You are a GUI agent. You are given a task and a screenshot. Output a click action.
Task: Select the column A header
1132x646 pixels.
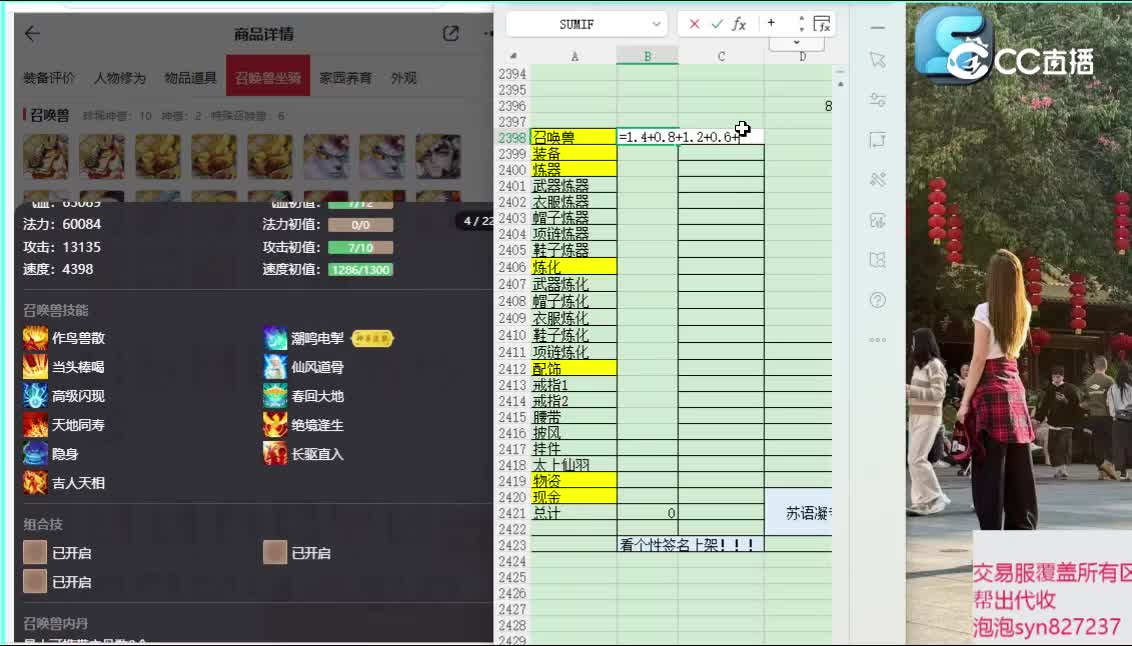coord(574,56)
